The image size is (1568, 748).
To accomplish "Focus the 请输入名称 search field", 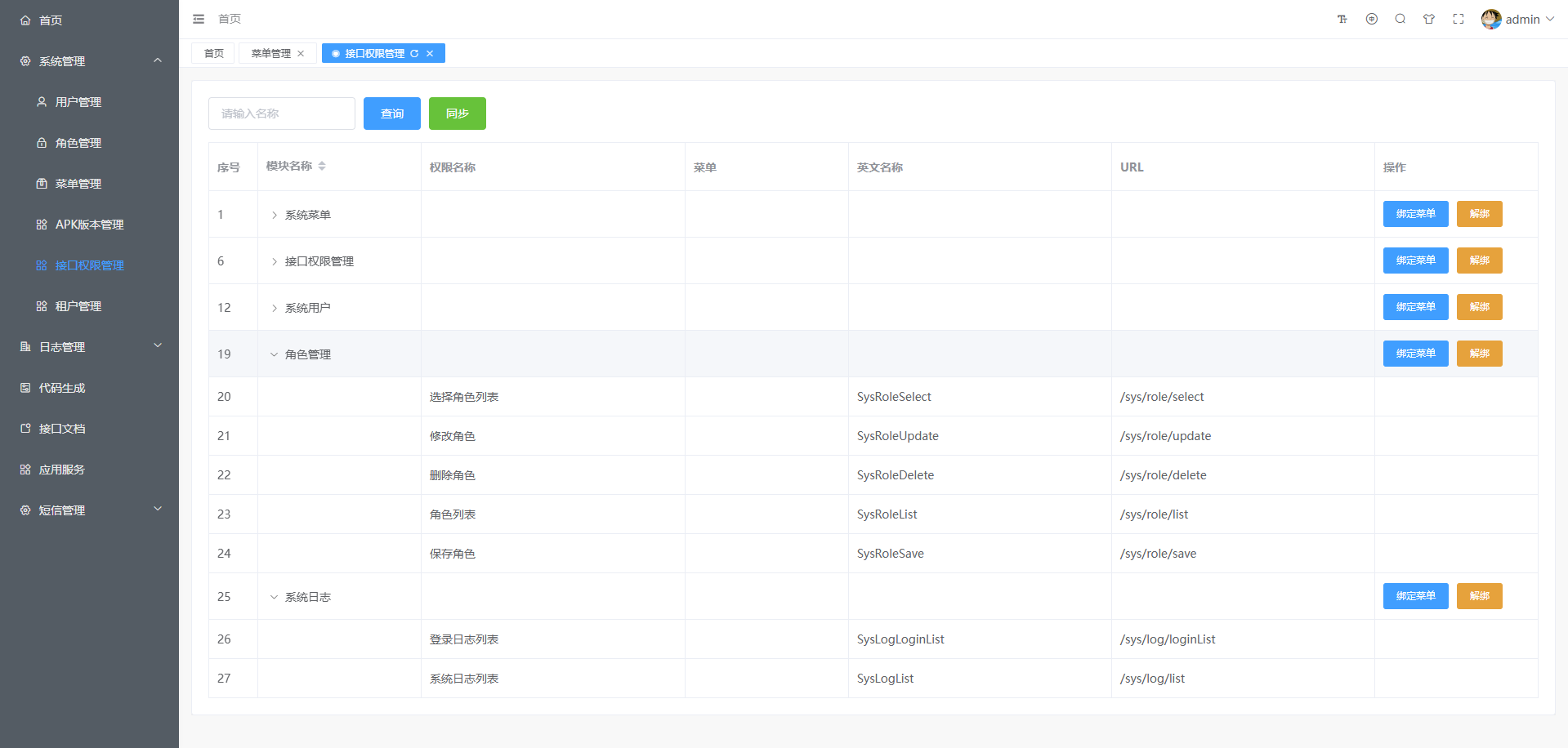I will (x=282, y=114).
